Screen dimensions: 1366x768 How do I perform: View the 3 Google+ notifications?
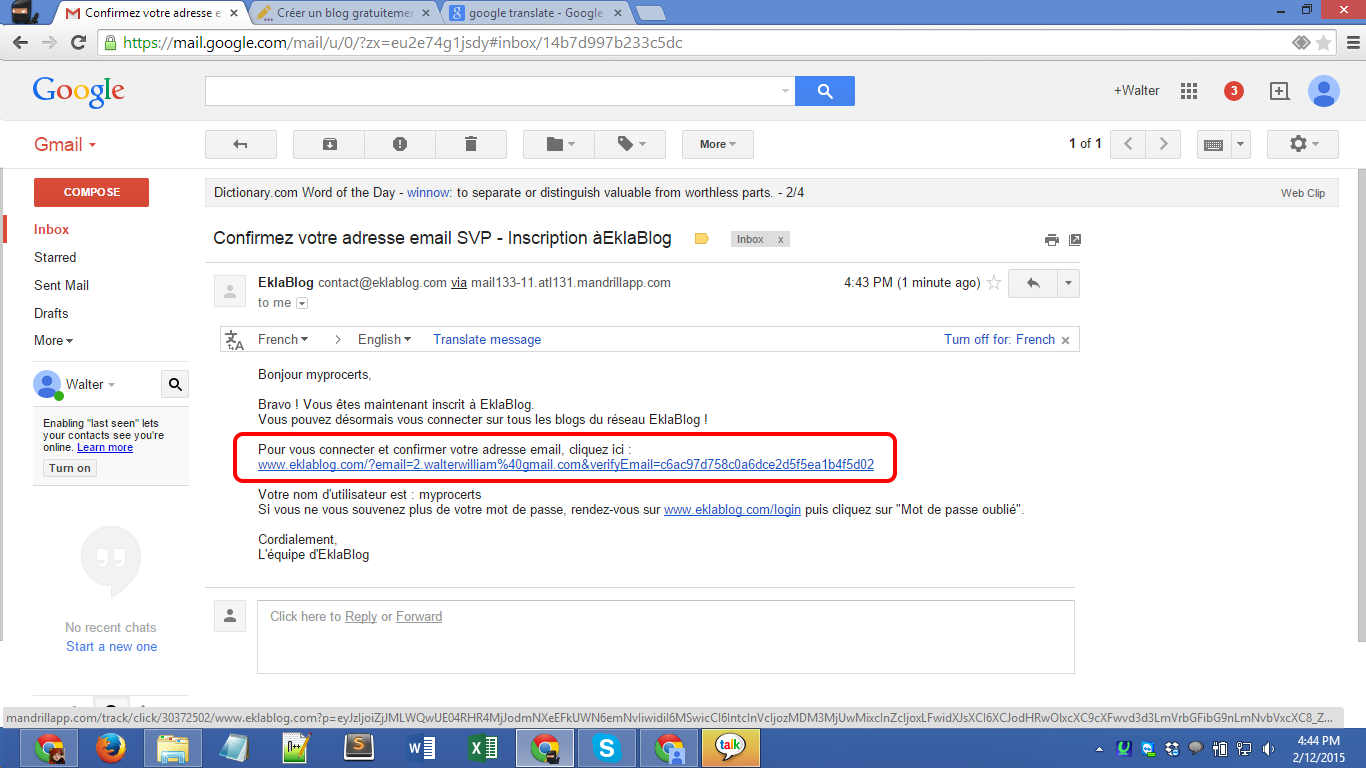pos(1234,91)
